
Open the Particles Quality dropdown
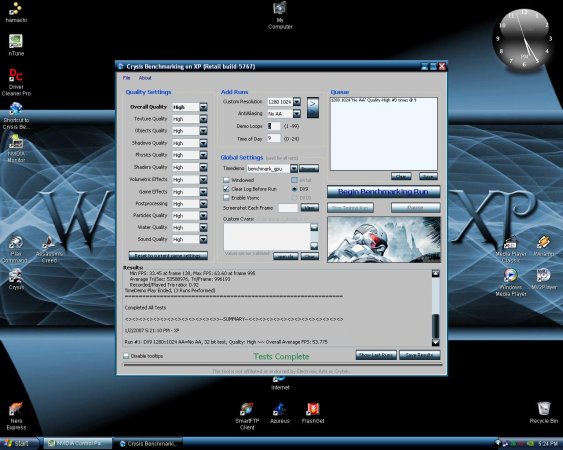coord(203,215)
